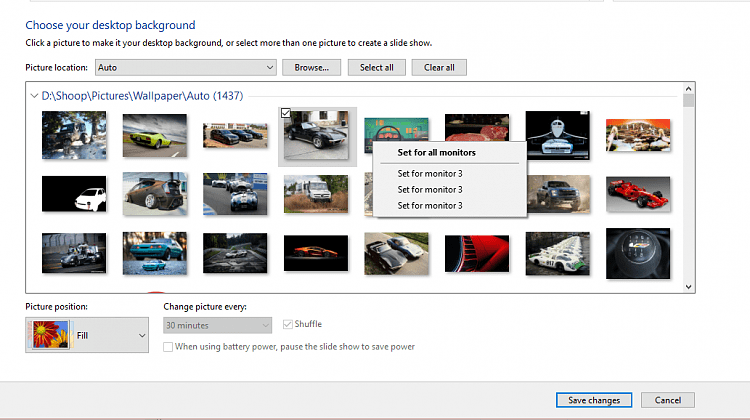The image size is (750, 420).
Task: Select the white race car number 25 wallpaper
Action: pyautogui.click(x=556, y=253)
